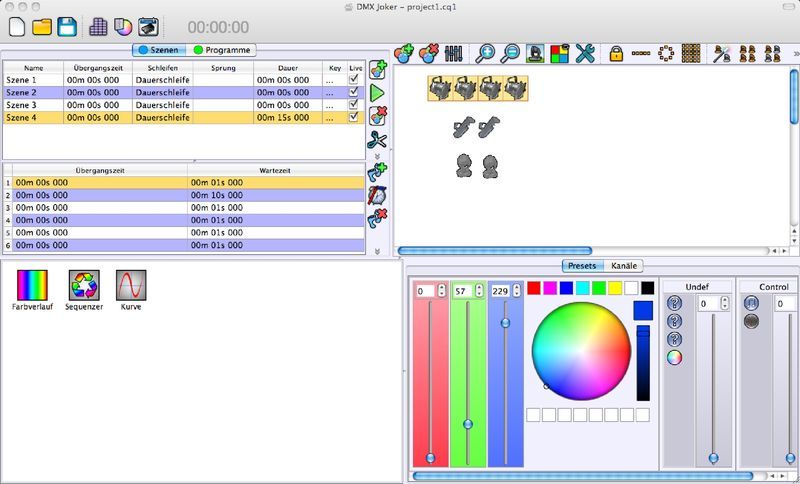Click the red channel slider handle
The image size is (800, 484).
pyautogui.click(x=431, y=458)
